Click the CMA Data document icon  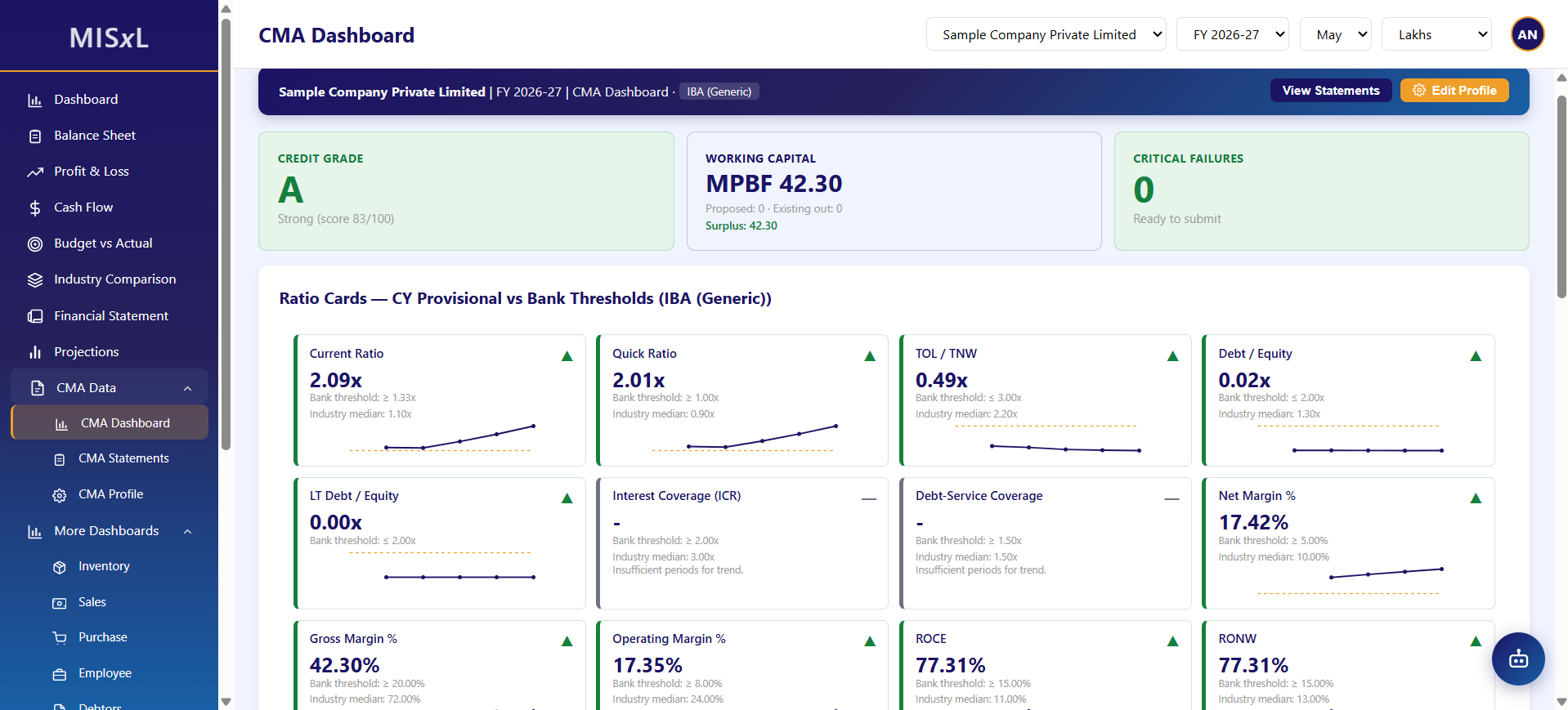click(38, 388)
